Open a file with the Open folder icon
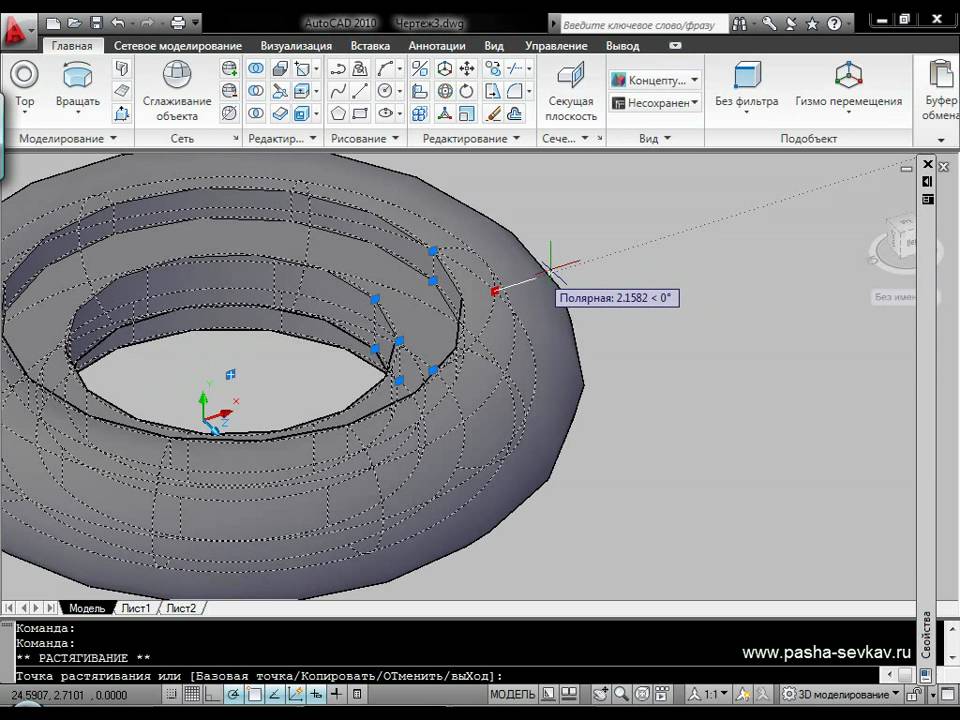960x720 pixels. [75, 23]
